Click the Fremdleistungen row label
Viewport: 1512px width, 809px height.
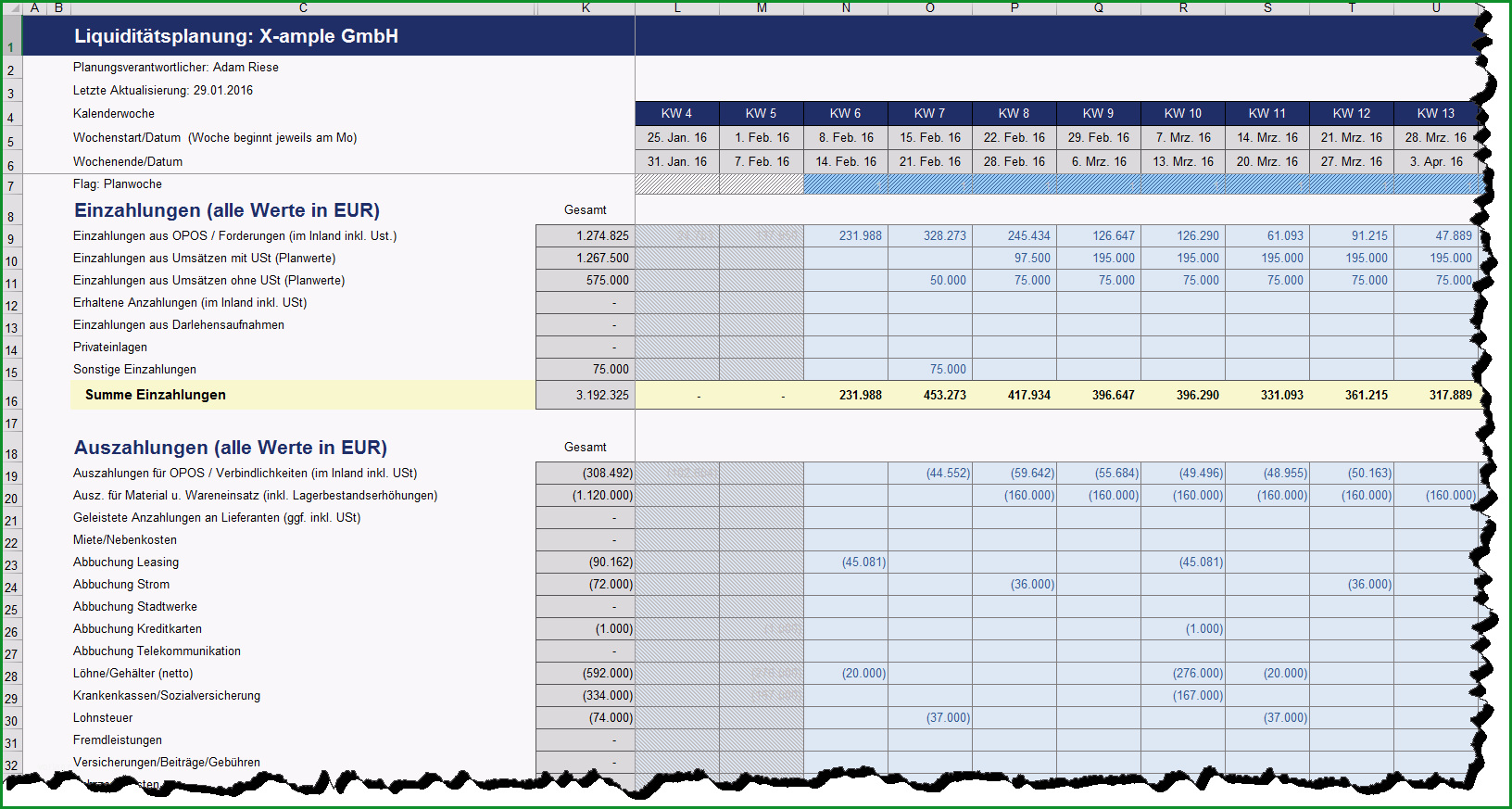(118, 739)
